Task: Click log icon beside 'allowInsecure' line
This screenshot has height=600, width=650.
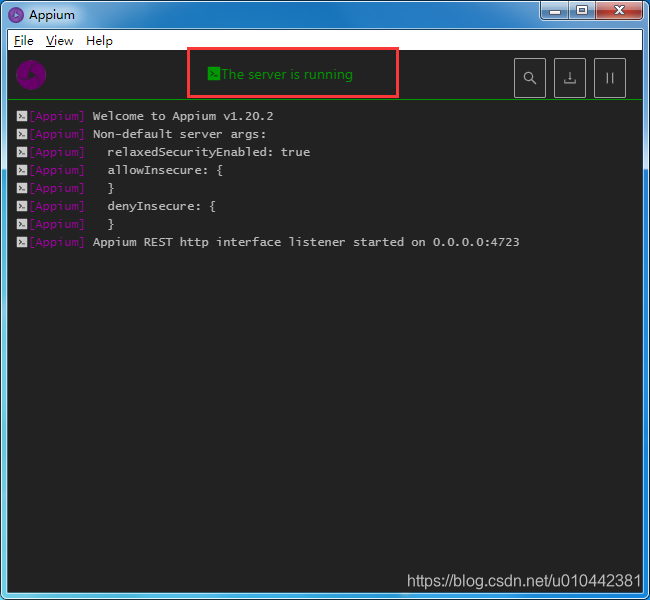Action: (x=22, y=170)
